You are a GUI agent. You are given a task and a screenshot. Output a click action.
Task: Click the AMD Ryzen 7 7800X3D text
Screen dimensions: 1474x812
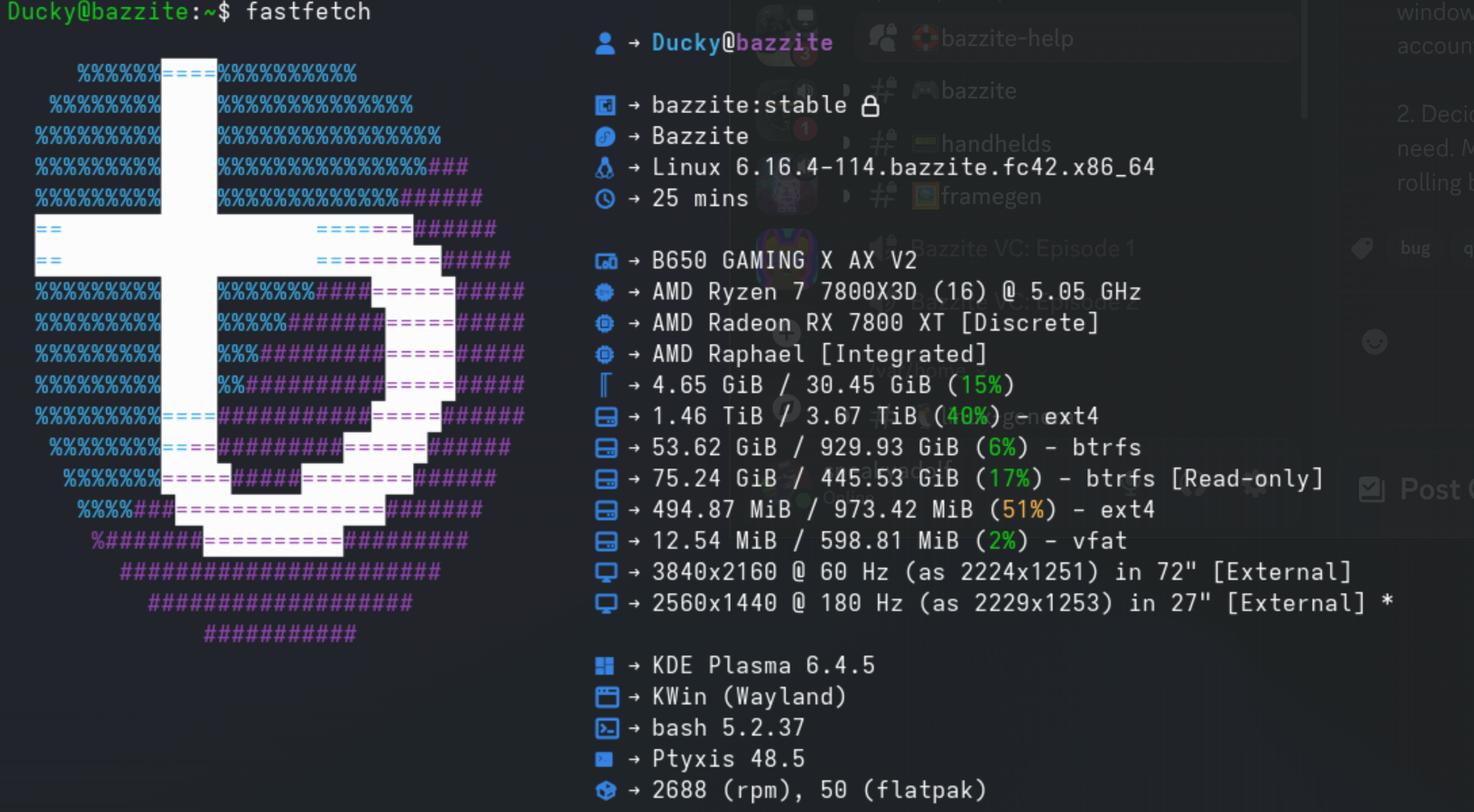click(x=784, y=292)
